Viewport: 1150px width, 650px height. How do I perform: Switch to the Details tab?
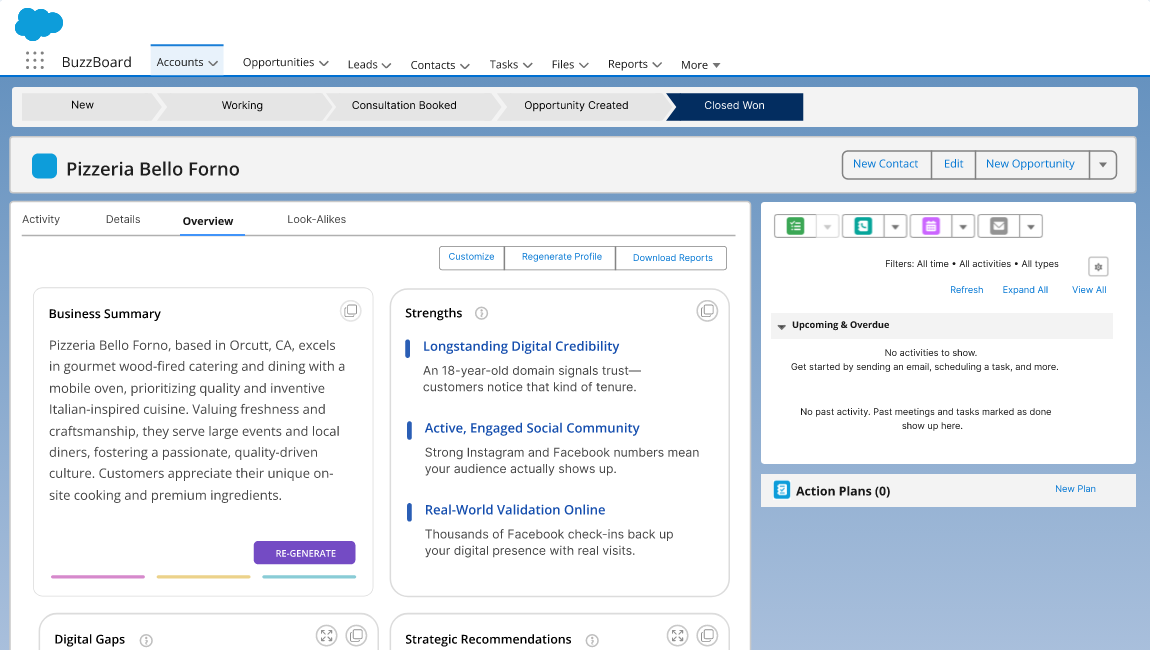122,219
